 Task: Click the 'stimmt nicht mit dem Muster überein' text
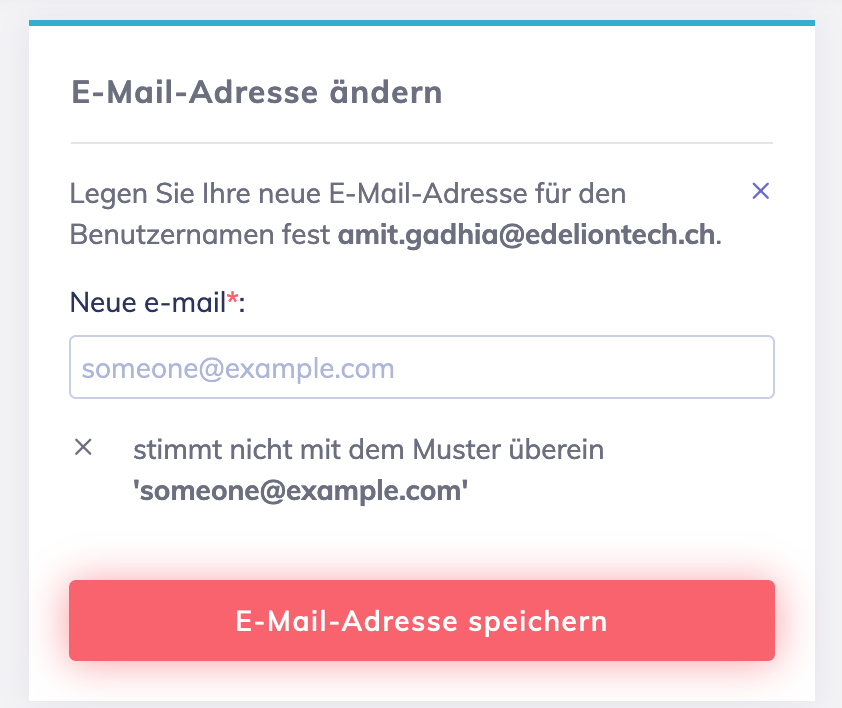click(x=368, y=450)
